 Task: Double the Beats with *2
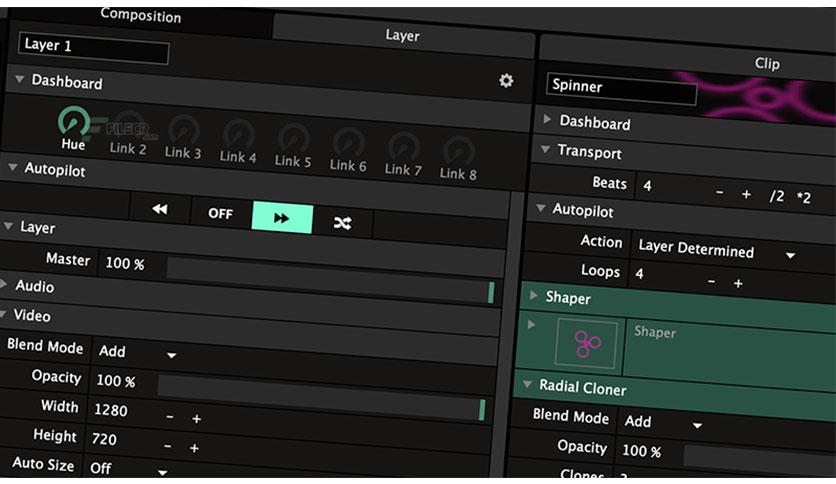point(804,198)
